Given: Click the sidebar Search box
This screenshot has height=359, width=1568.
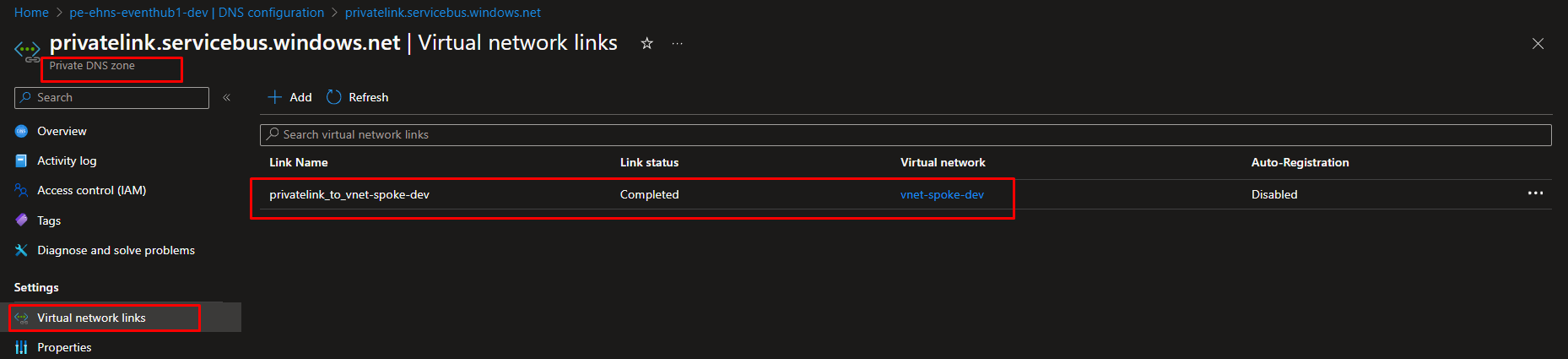Looking at the screenshot, I should (x=111, y=98).
